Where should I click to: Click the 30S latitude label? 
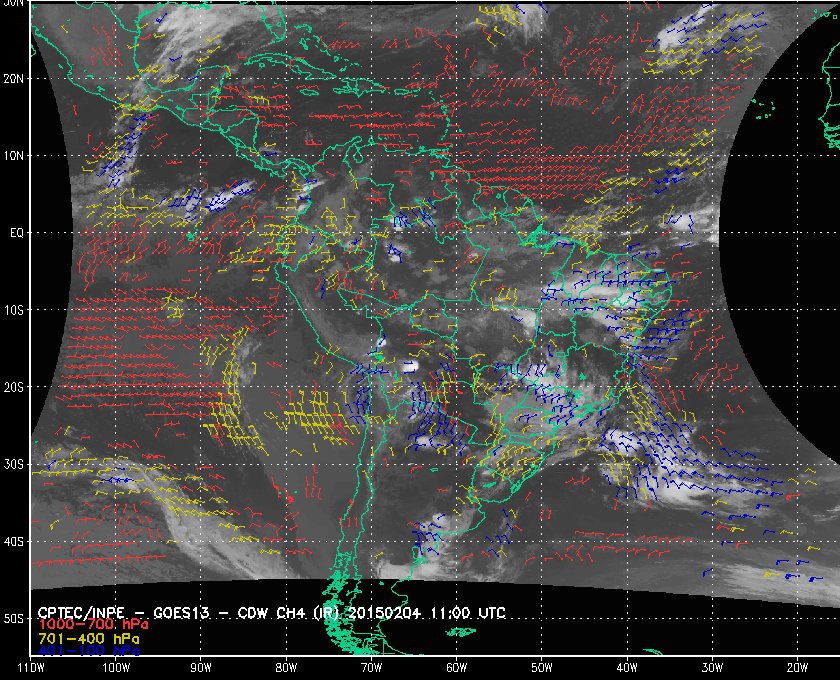click(14, 465)
